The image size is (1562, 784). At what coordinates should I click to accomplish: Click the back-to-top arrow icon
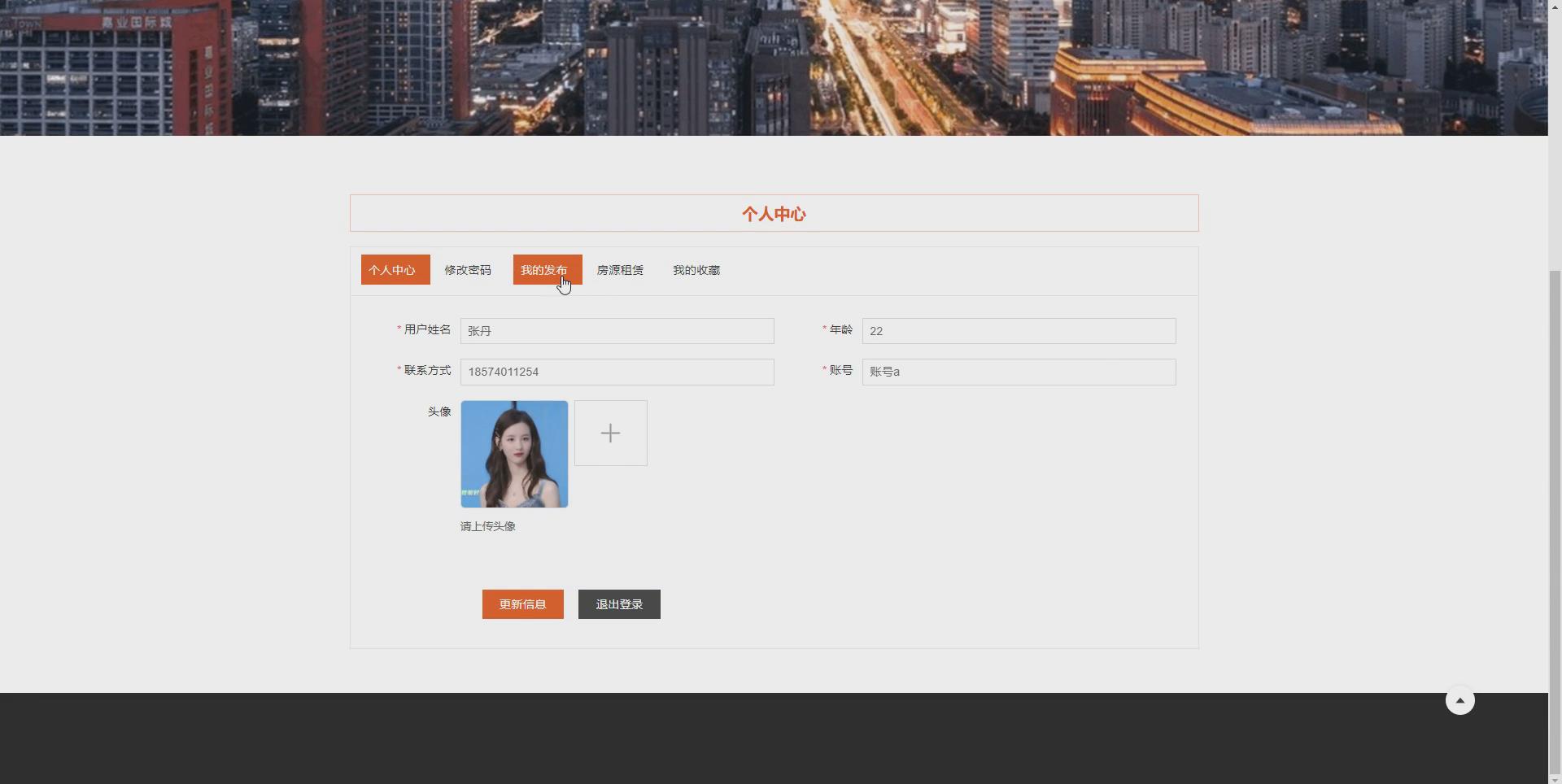tap(1459, 699)
